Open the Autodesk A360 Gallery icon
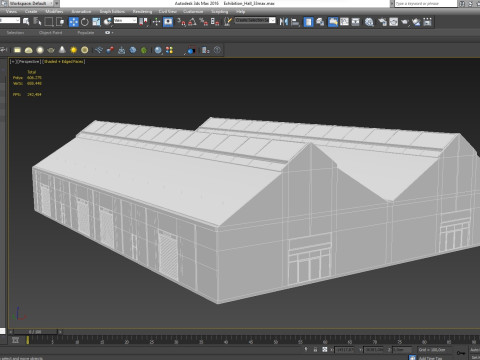The height and width of the screenshot is (360, 480). [x=427, y=22]
